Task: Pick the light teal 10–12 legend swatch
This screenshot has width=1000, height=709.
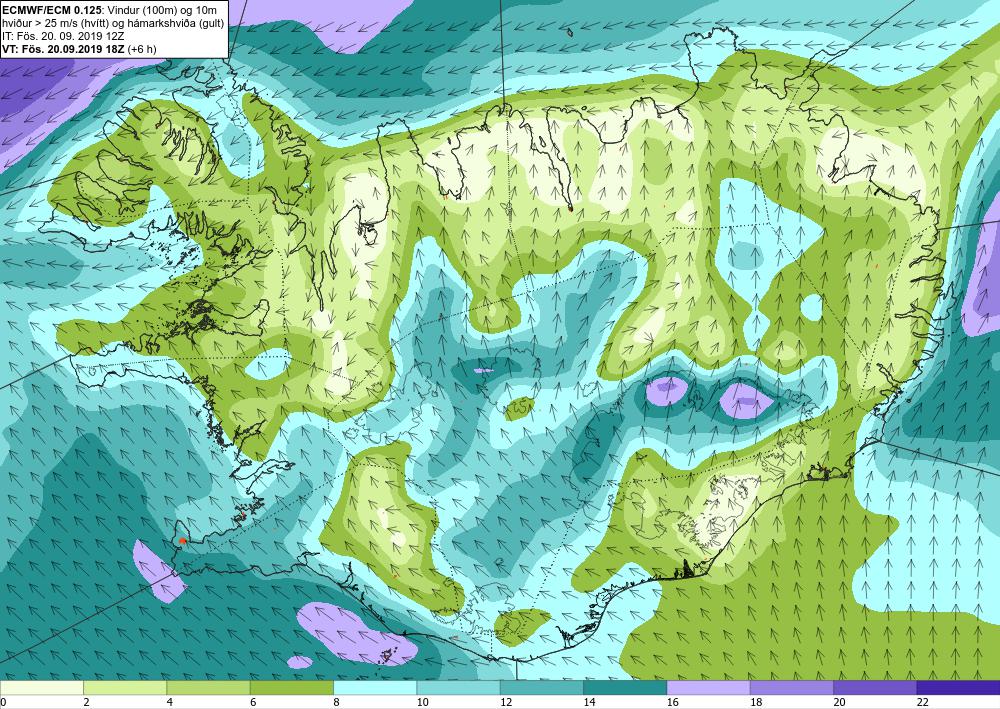Action: point(459,687)
